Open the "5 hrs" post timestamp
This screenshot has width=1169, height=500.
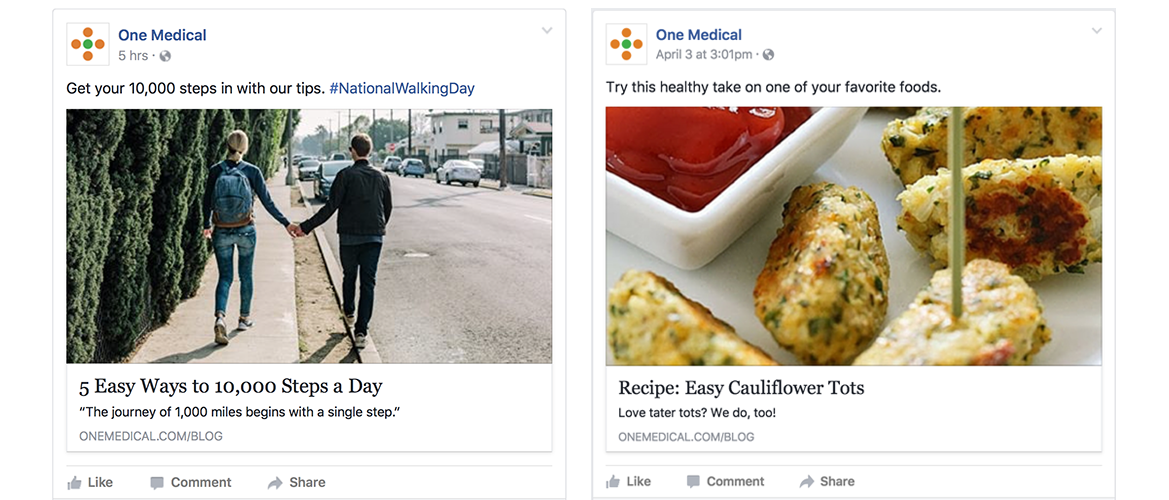134,56
